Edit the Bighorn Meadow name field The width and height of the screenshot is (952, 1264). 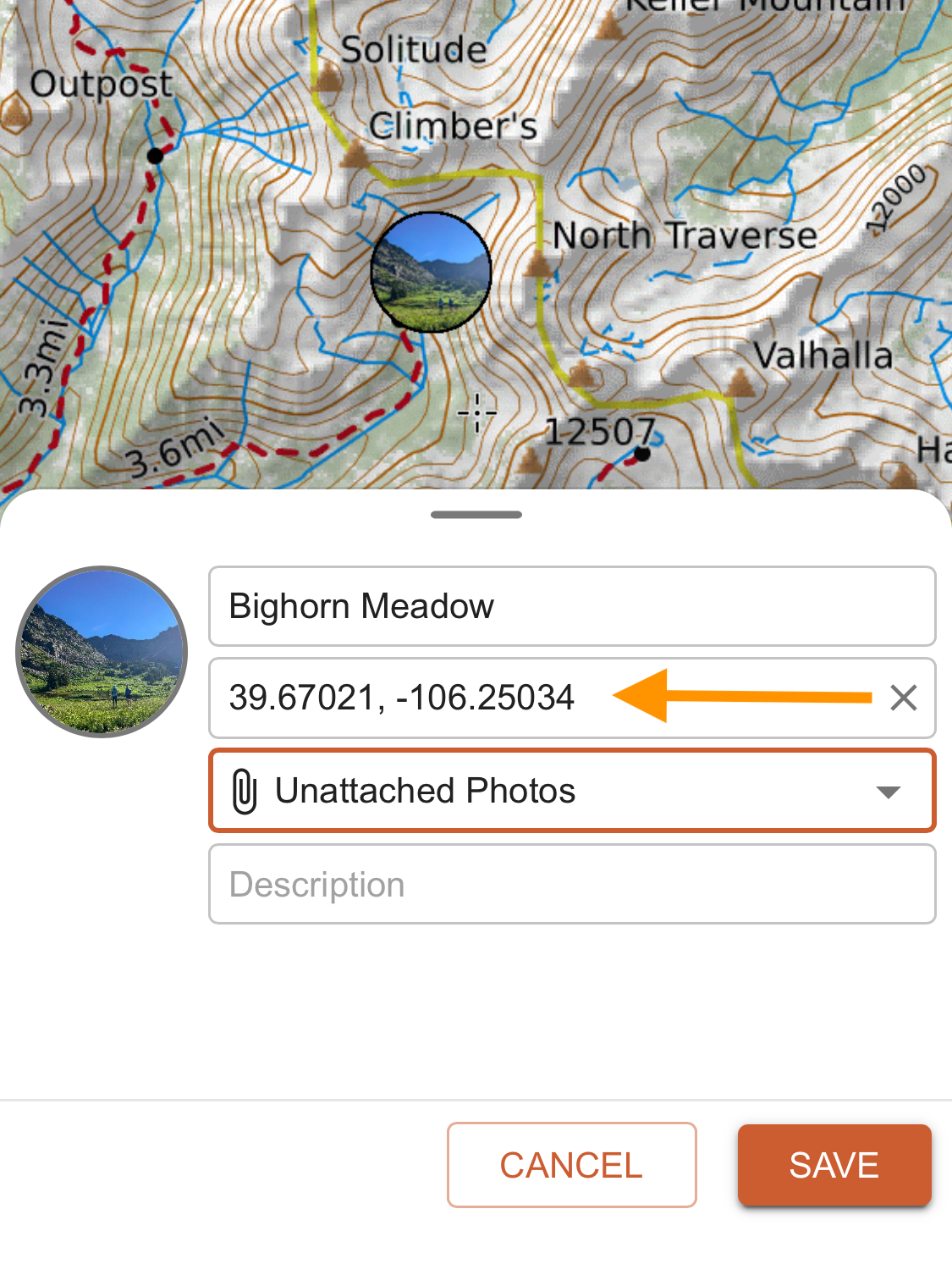(572, 606)
